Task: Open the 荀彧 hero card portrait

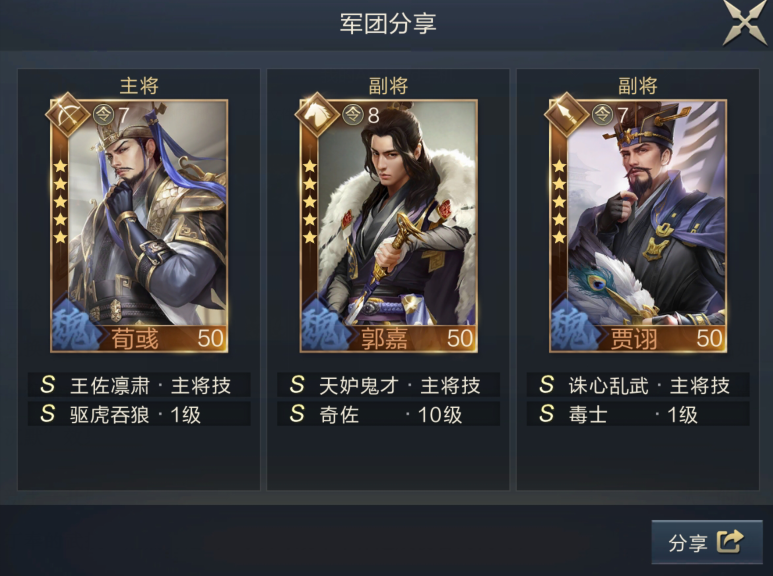Action: pyautogui.click(x=139, y=226)
